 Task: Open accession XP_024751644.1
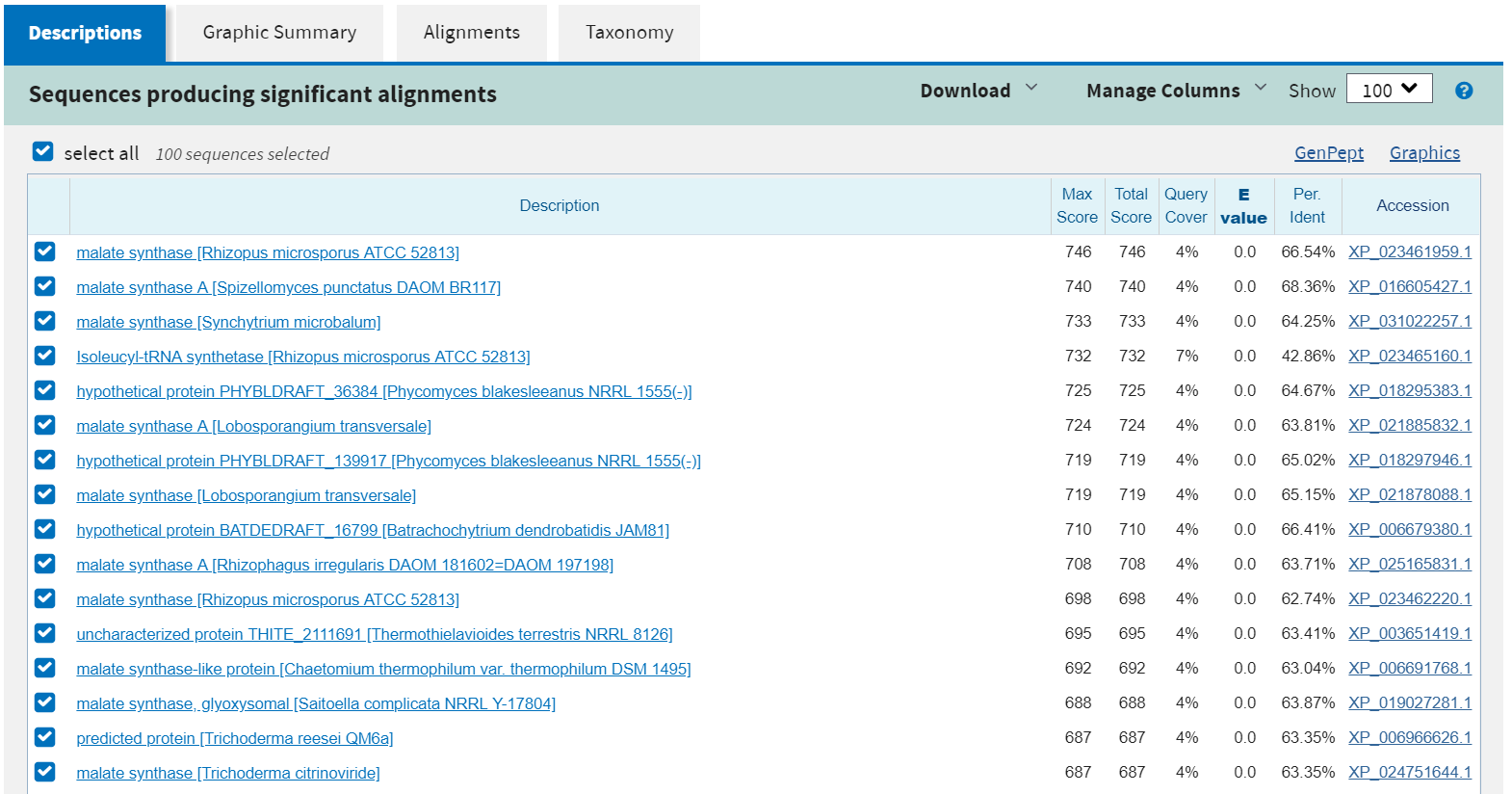(1410, 772)
